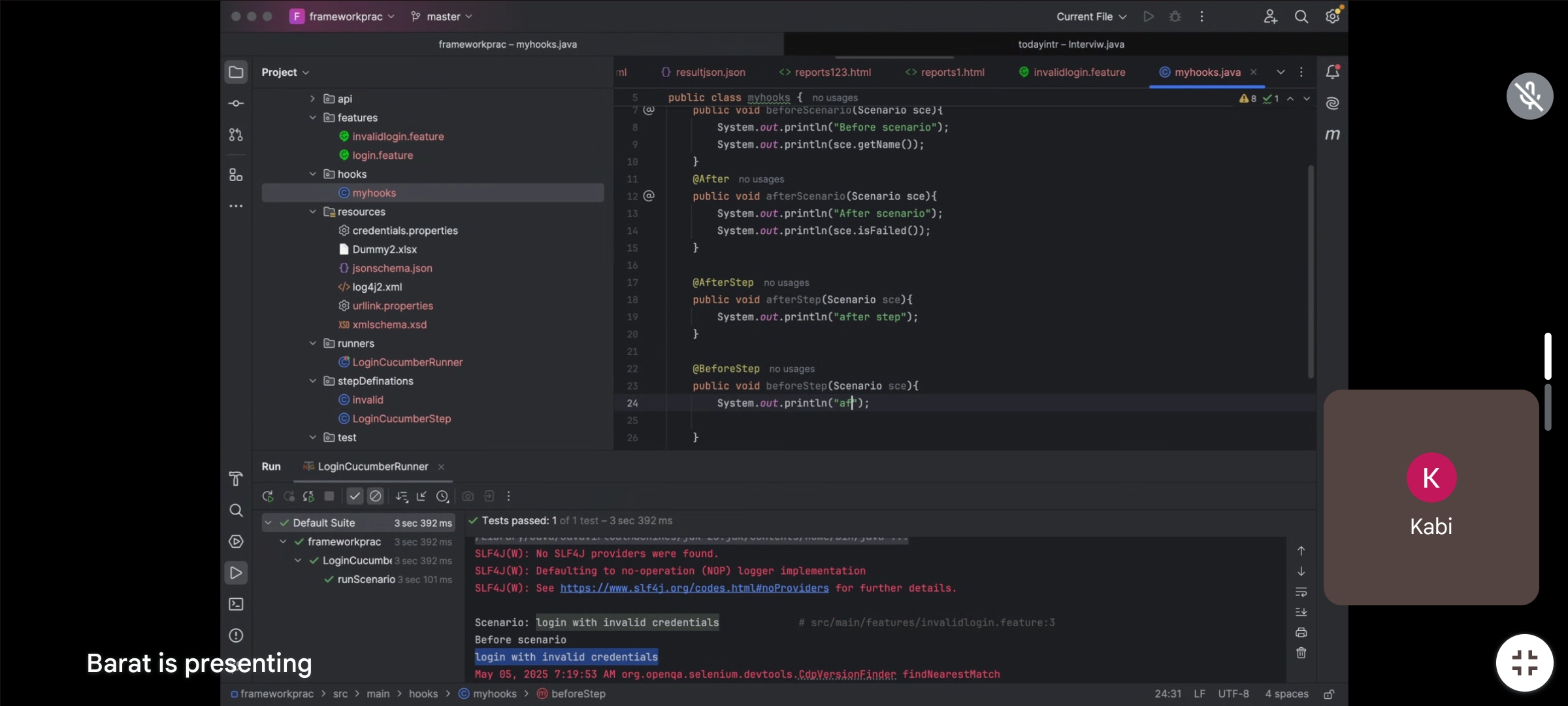Expand the api folder
The height and width of the screenshot is (706, 1568).
click(313, 99)
